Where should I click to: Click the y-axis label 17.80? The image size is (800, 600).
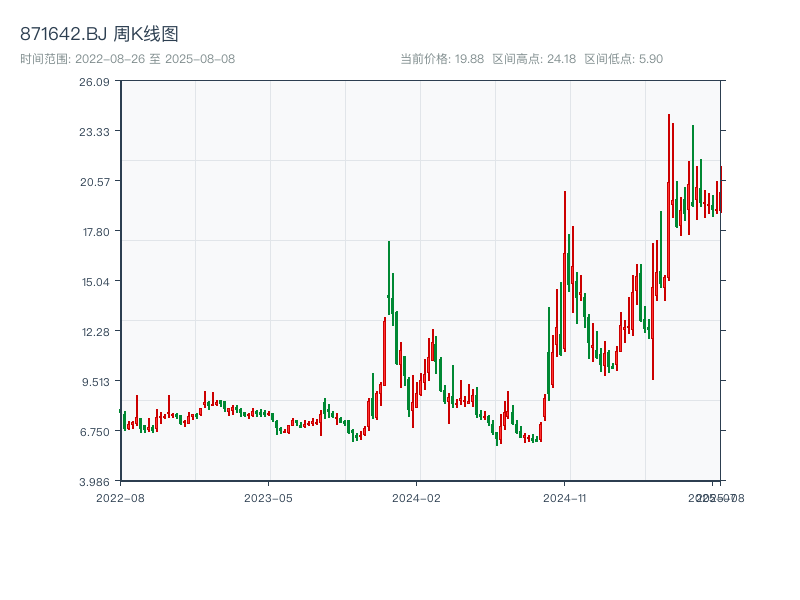click(x=96, y=232)
